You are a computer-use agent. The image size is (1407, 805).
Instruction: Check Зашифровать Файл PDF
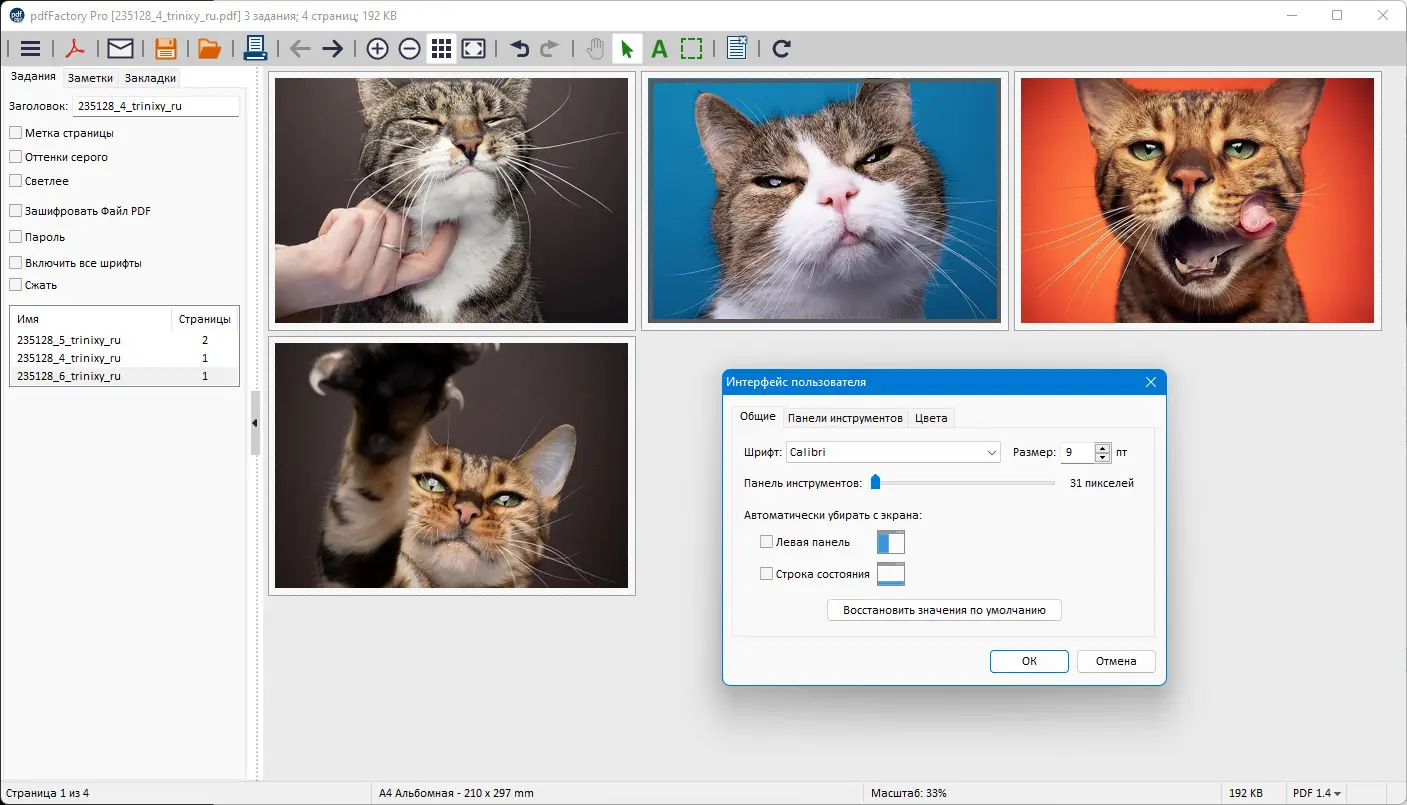click(15, 211)
